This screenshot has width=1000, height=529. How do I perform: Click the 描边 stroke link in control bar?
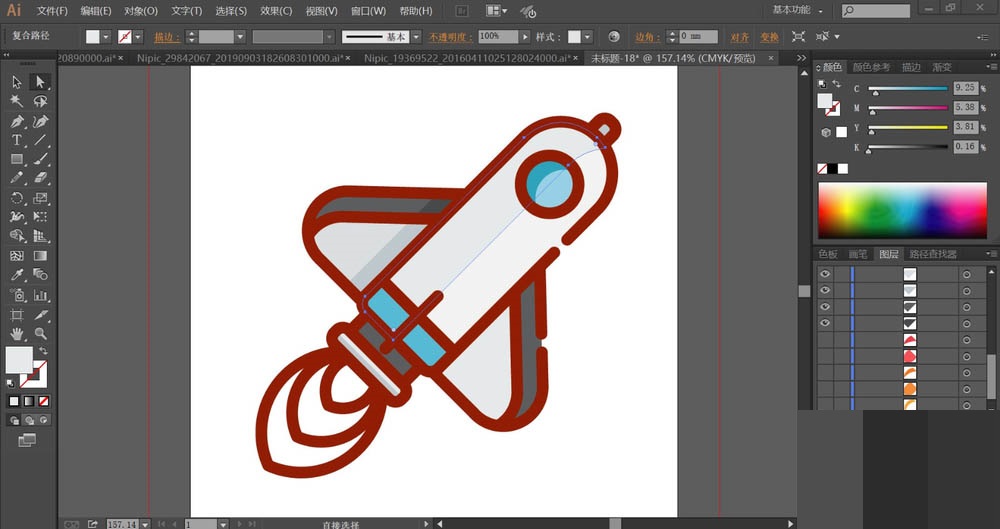pyautogui.click(x=166, y=37)
